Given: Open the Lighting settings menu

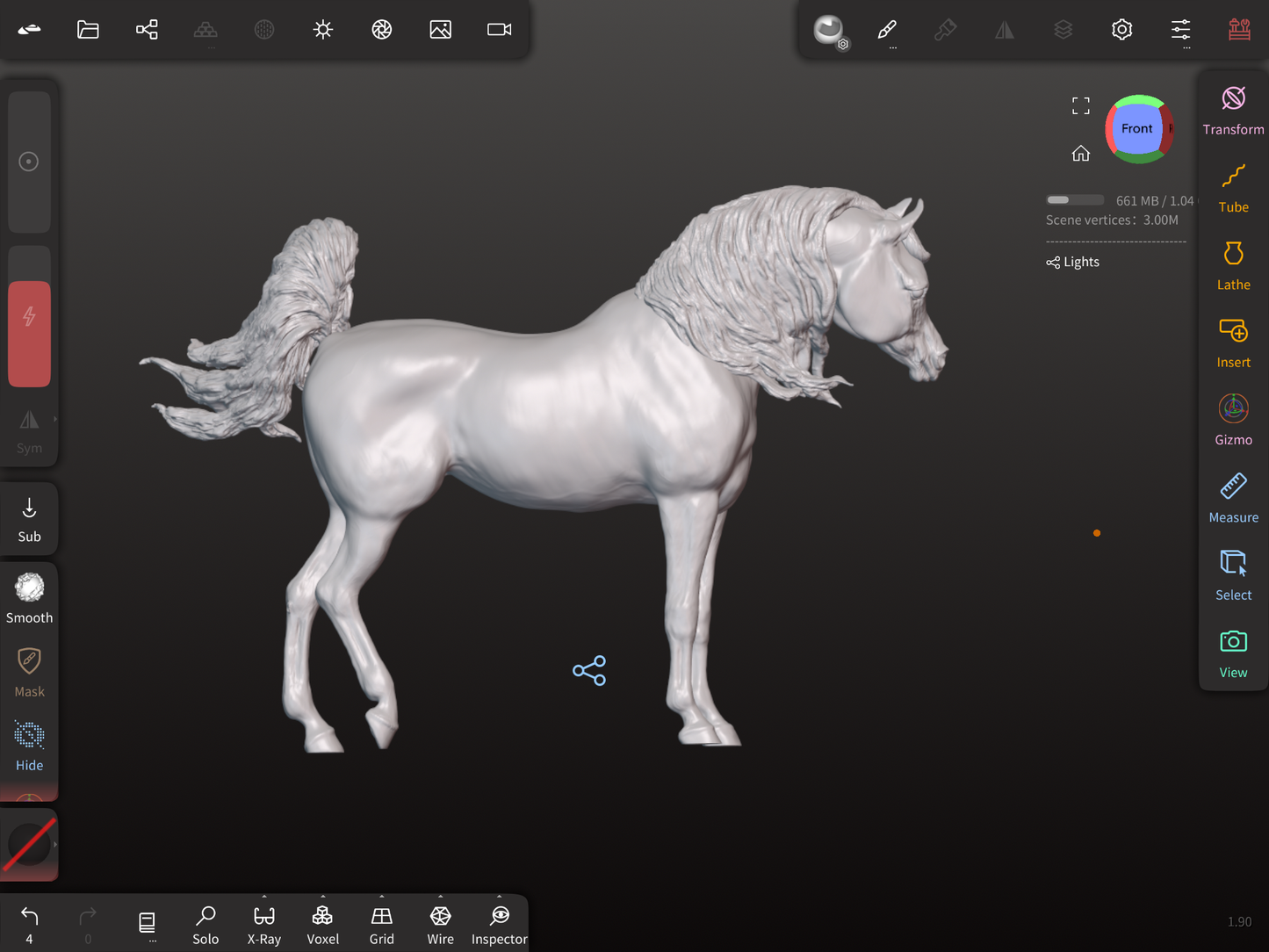Looking at the screenshot, I should click(322, 30).
